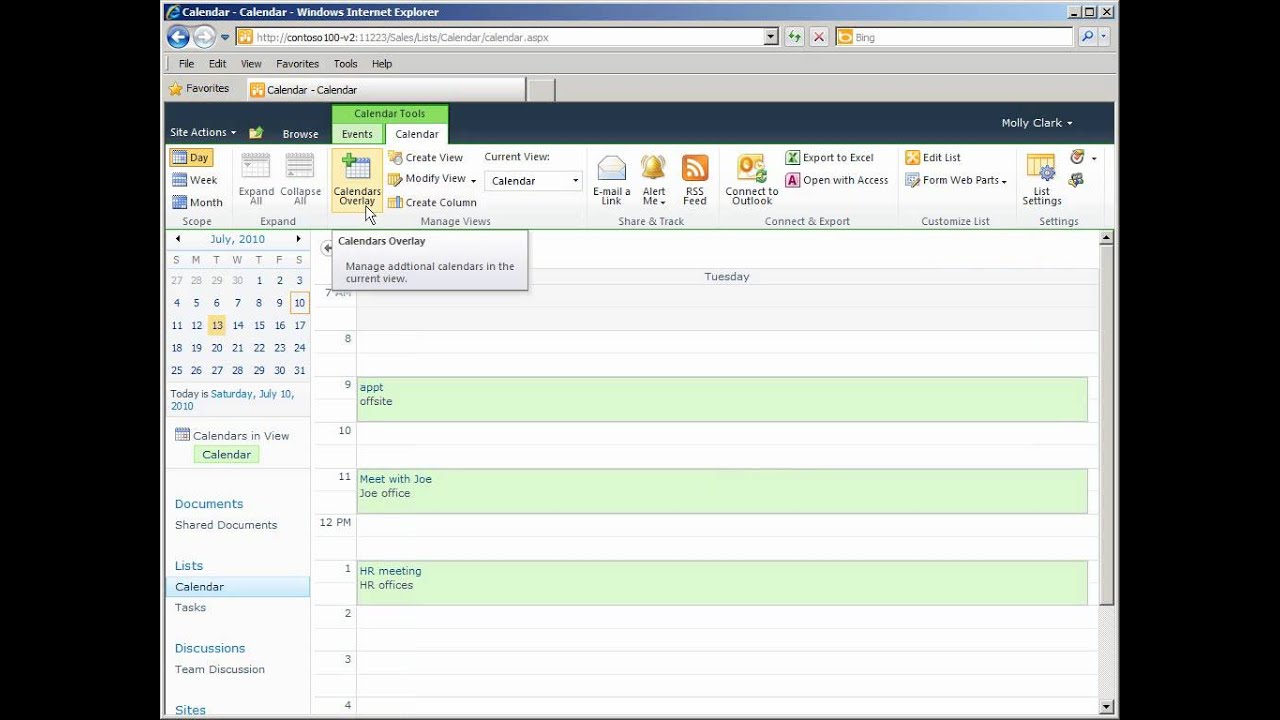Open the address bar history dropdown
The image size is (1280, 720).
[771, 37]
